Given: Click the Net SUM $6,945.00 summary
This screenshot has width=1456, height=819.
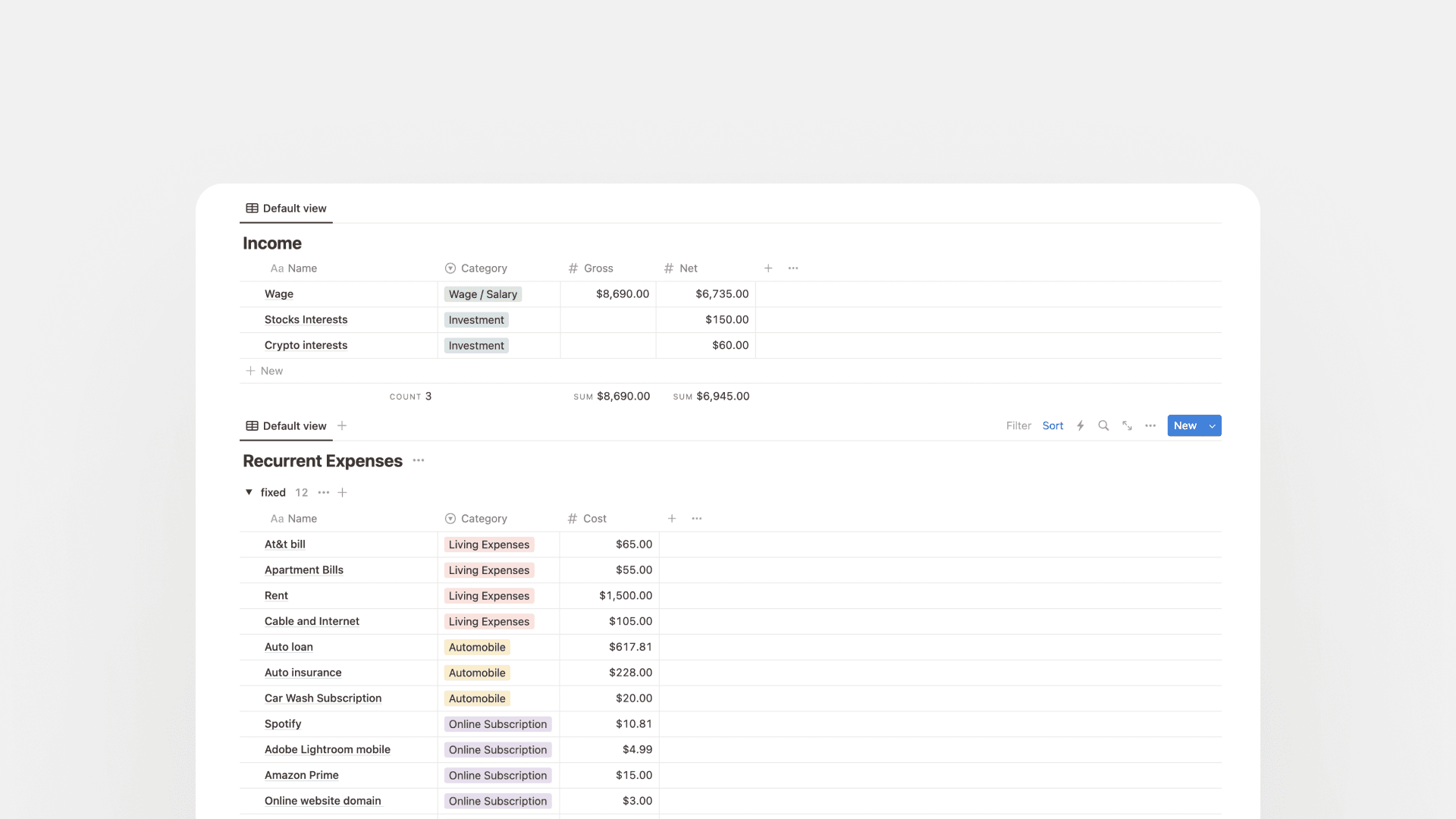Looking at the screenshot, I should (711, 397).
